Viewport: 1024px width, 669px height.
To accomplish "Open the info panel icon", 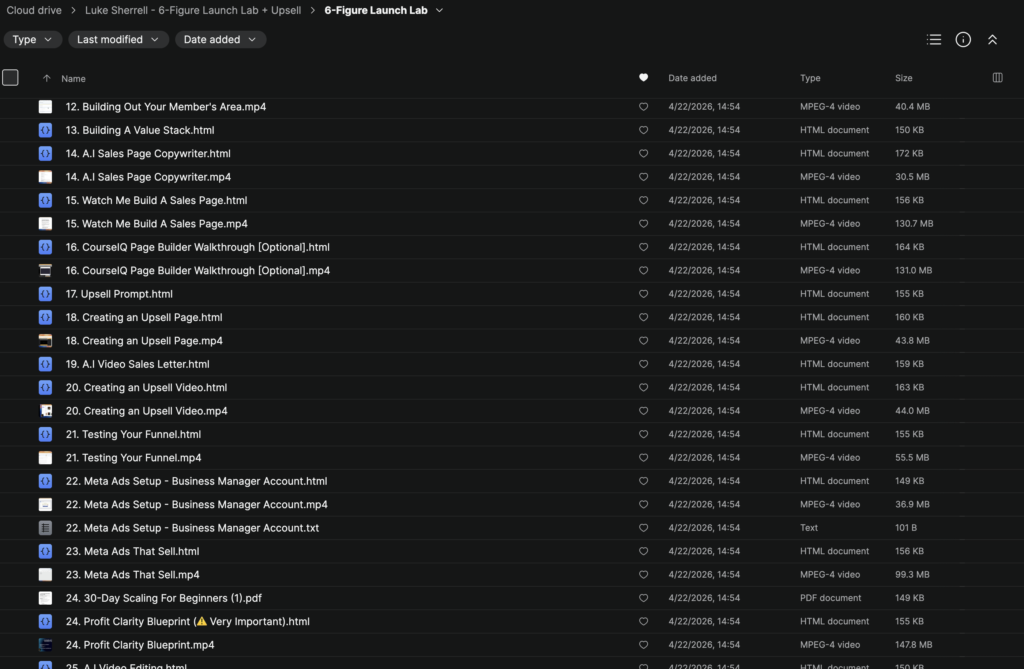I will point(963,40).
